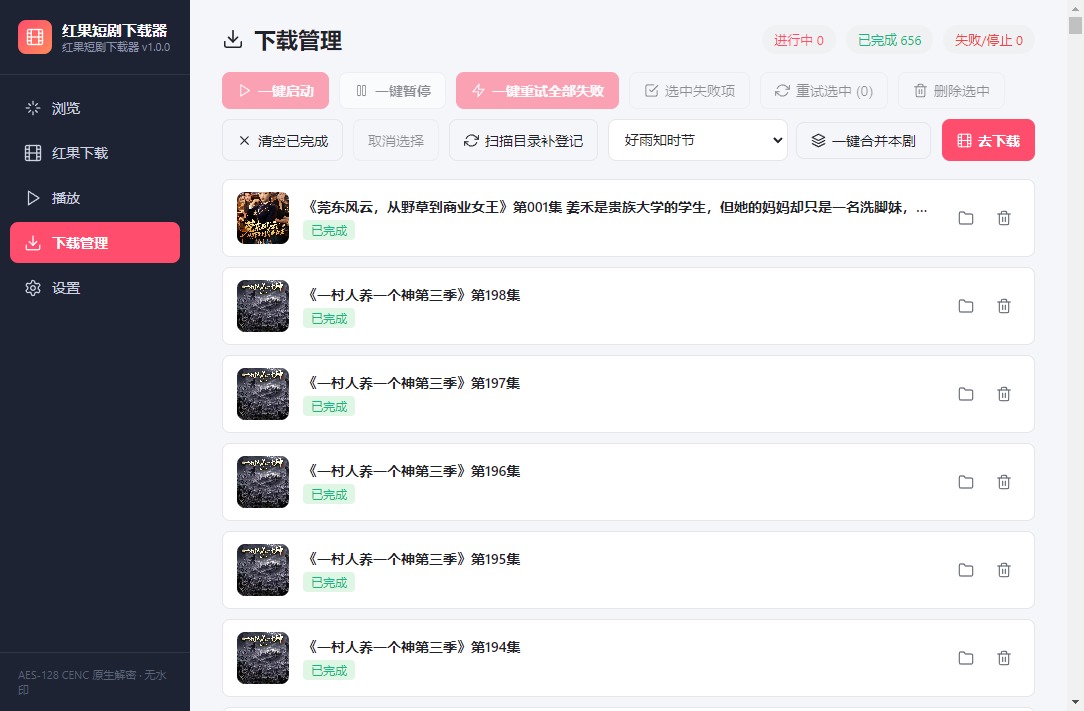
Task: Click 扫描目录补登记 button
Action: click(523, 140)
